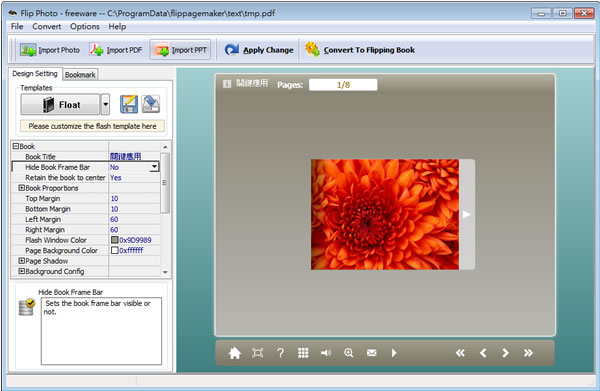Click the email envelope icon
Image resolution: width=600 pixels, height=391 pixels.
[372, 353]
